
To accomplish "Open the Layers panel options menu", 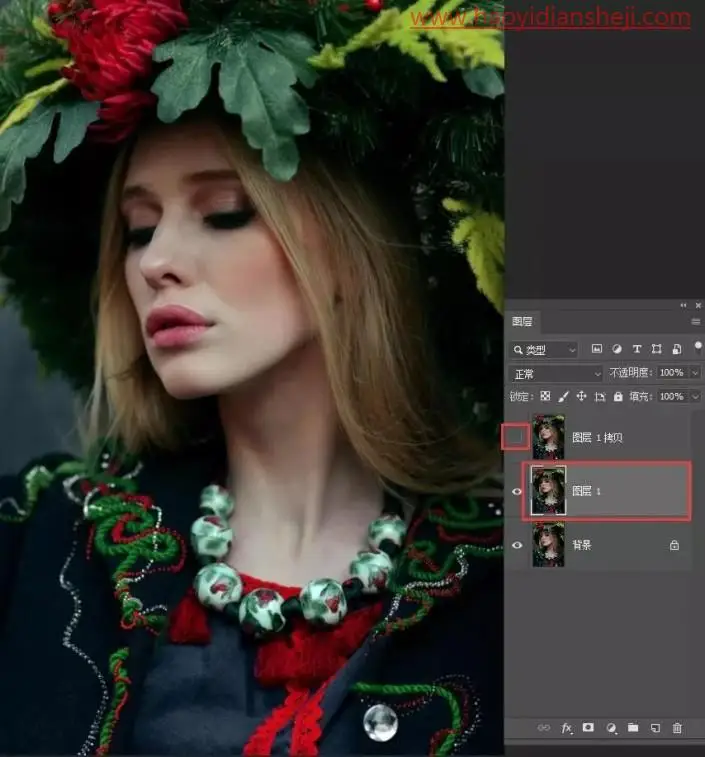I will pyautogui.click(x=696, y=322).
